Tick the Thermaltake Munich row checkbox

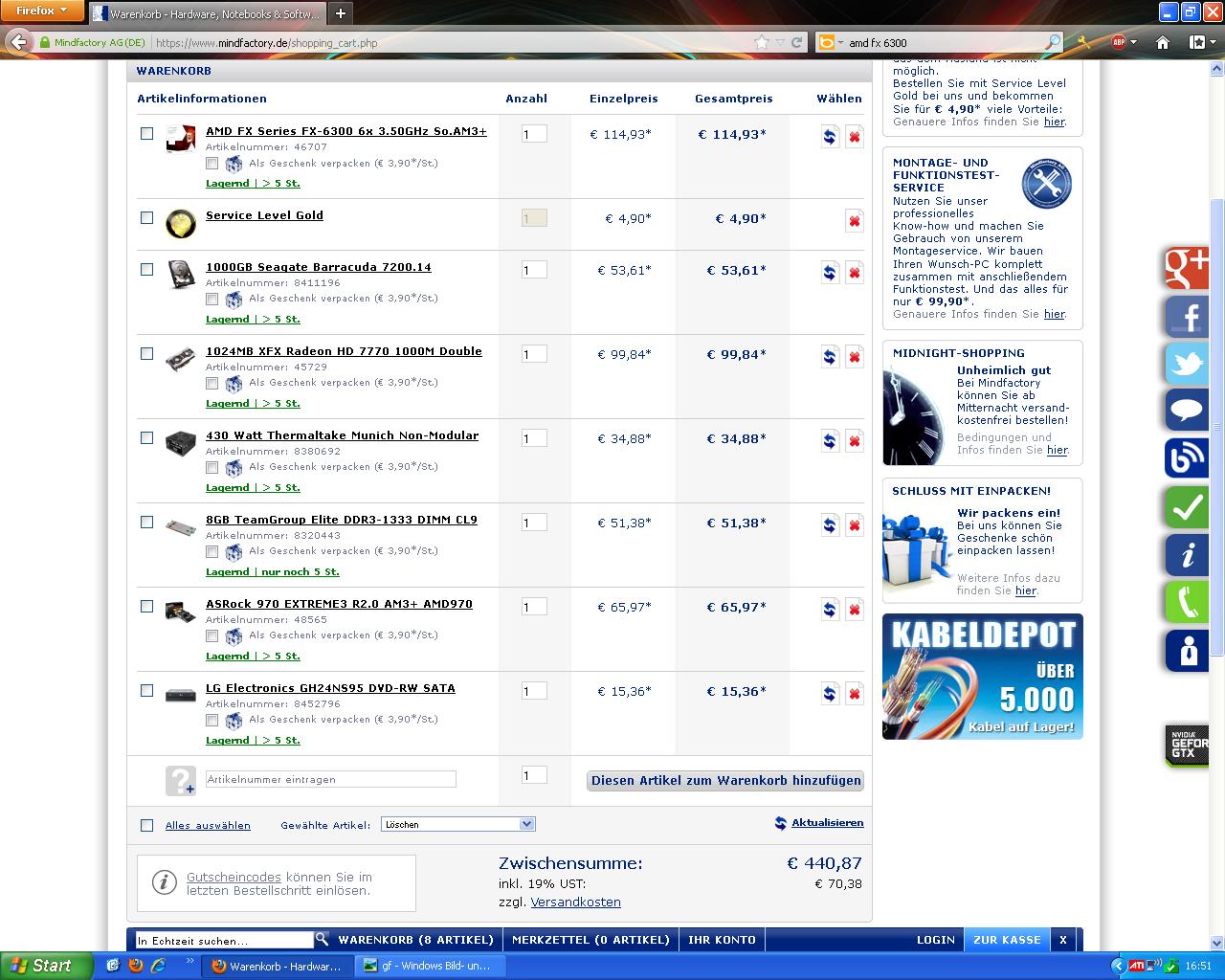pos(146,437)
